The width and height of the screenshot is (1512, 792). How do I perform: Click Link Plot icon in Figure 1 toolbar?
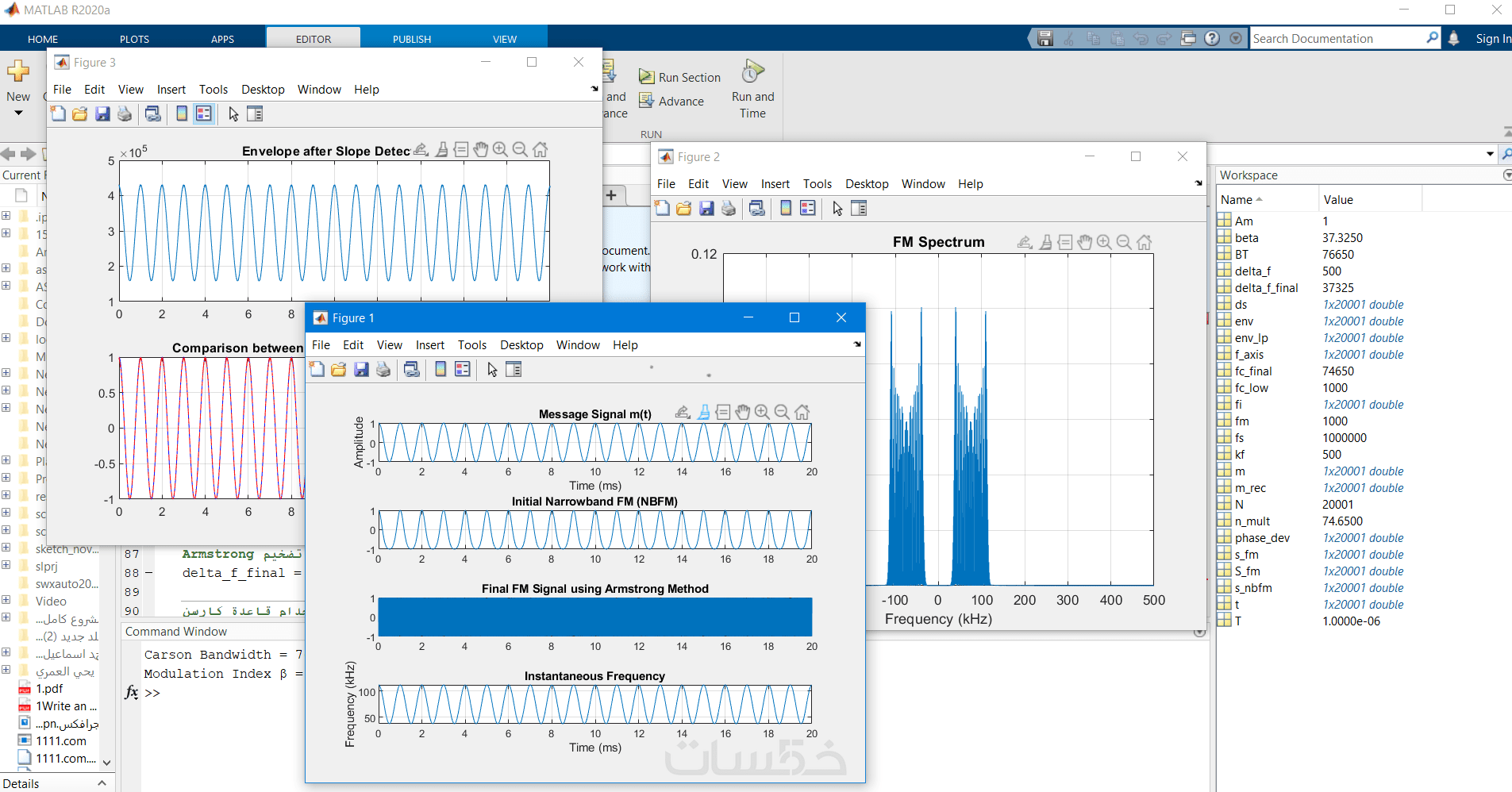(412, 369)
